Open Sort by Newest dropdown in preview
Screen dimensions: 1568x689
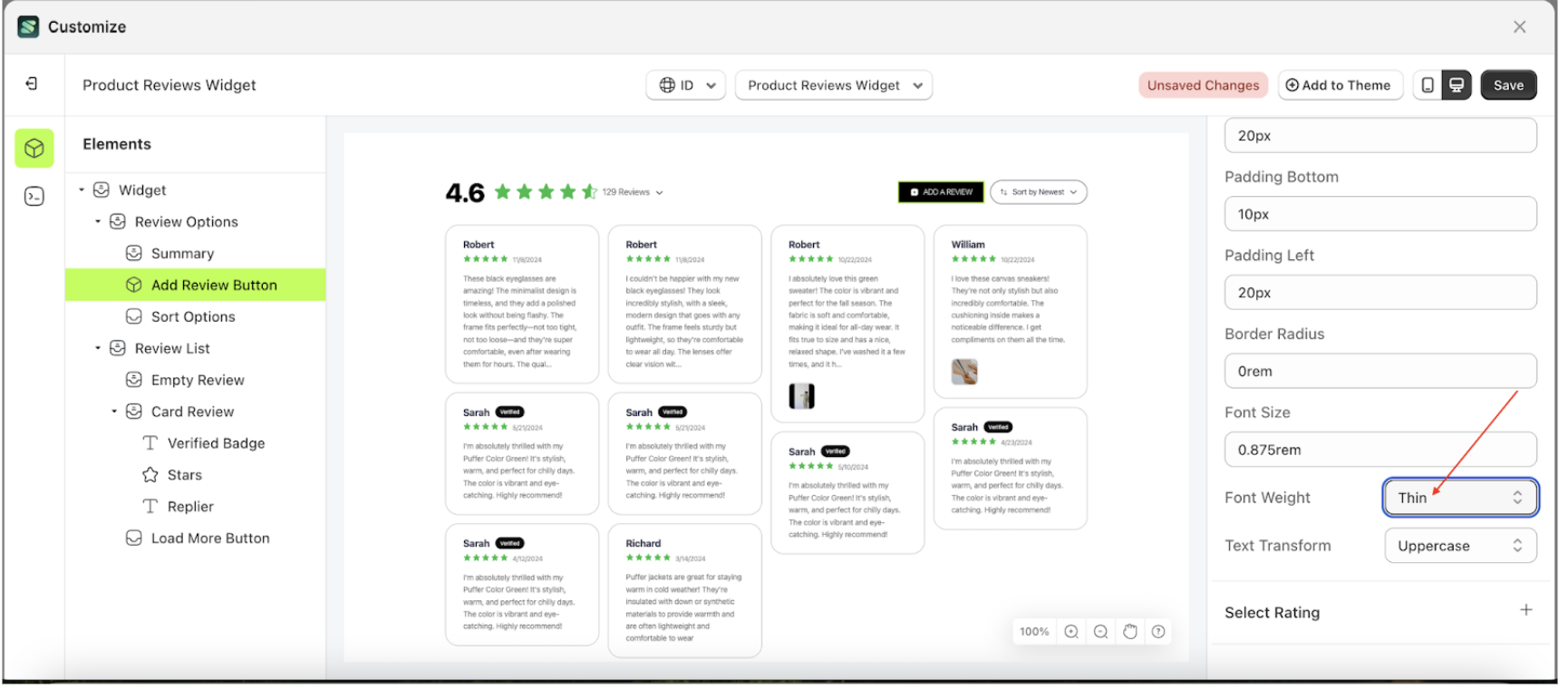click(x=1039, y=192)
